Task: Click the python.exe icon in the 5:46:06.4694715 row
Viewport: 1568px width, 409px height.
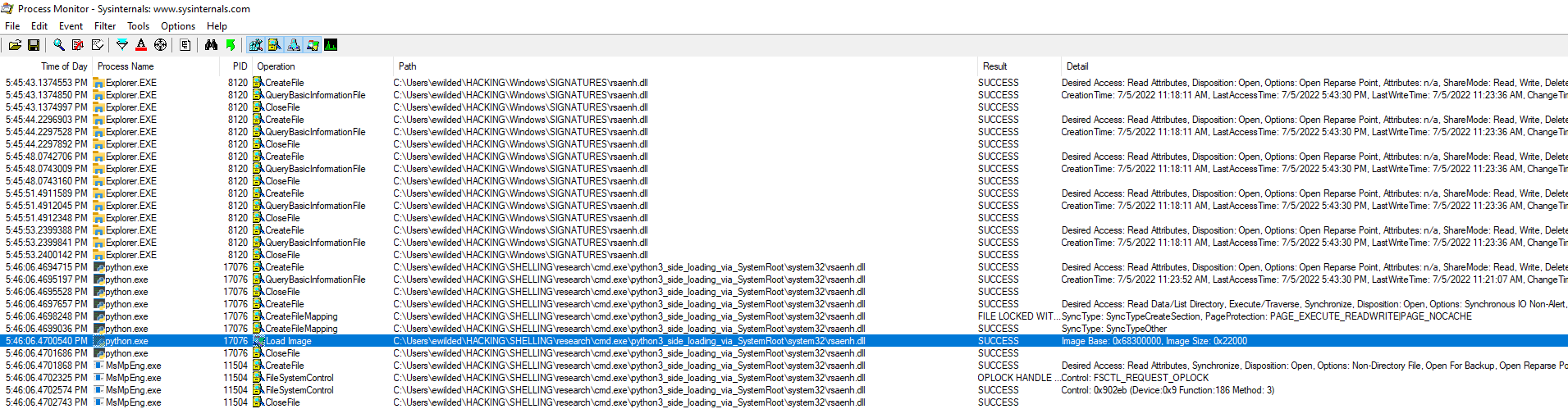Action: coord(98,267)
